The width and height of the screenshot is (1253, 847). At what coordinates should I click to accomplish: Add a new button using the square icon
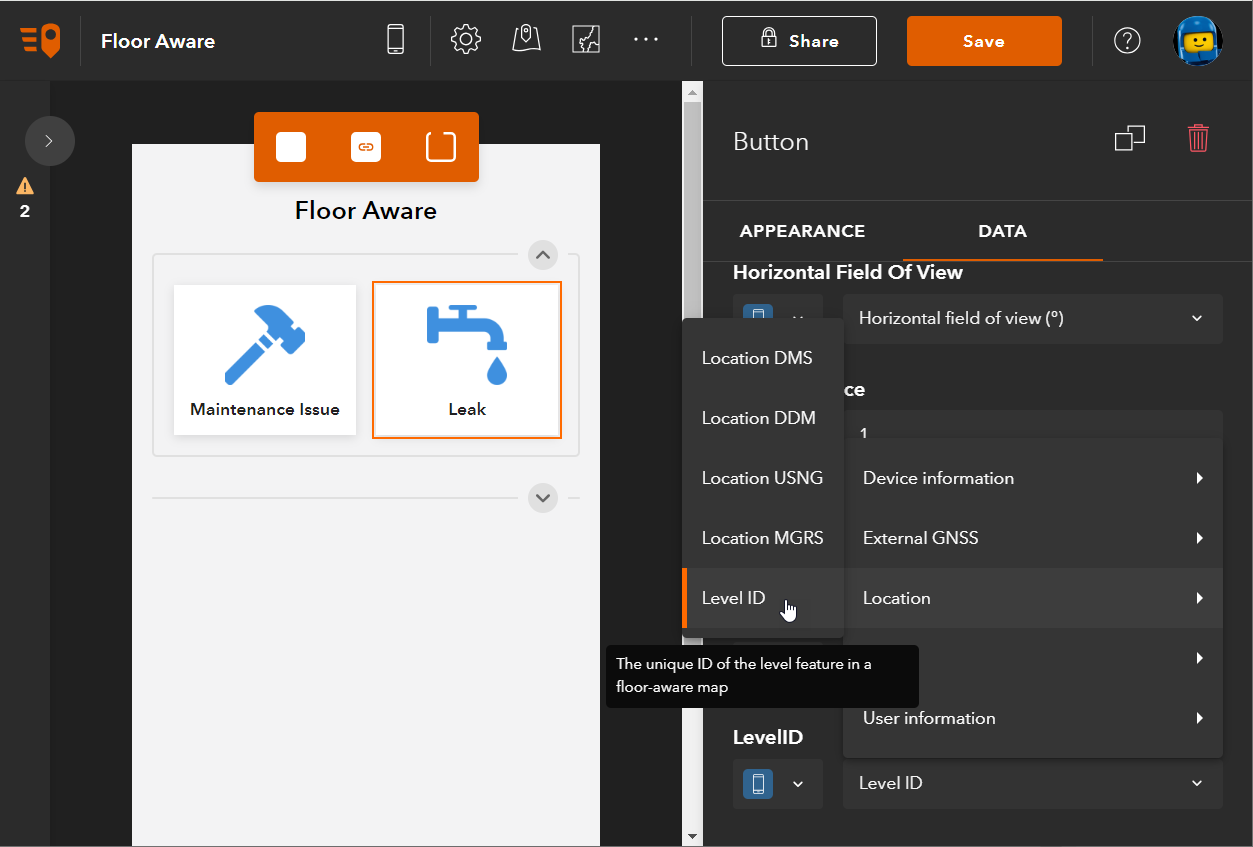[x=291, y=146]
